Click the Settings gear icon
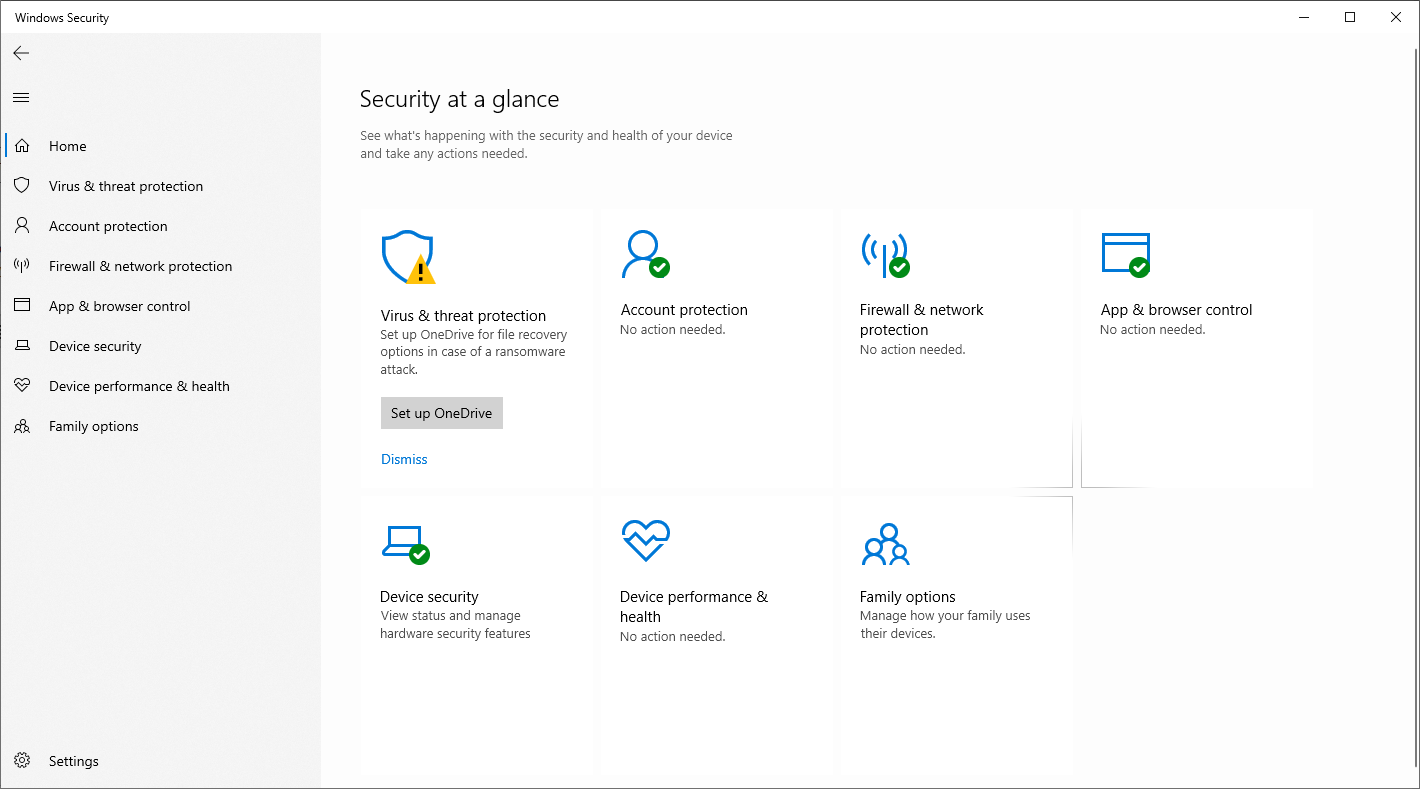Image resolution: width=1420 pixels, height=789 pixels. click(x=22, y=761)
